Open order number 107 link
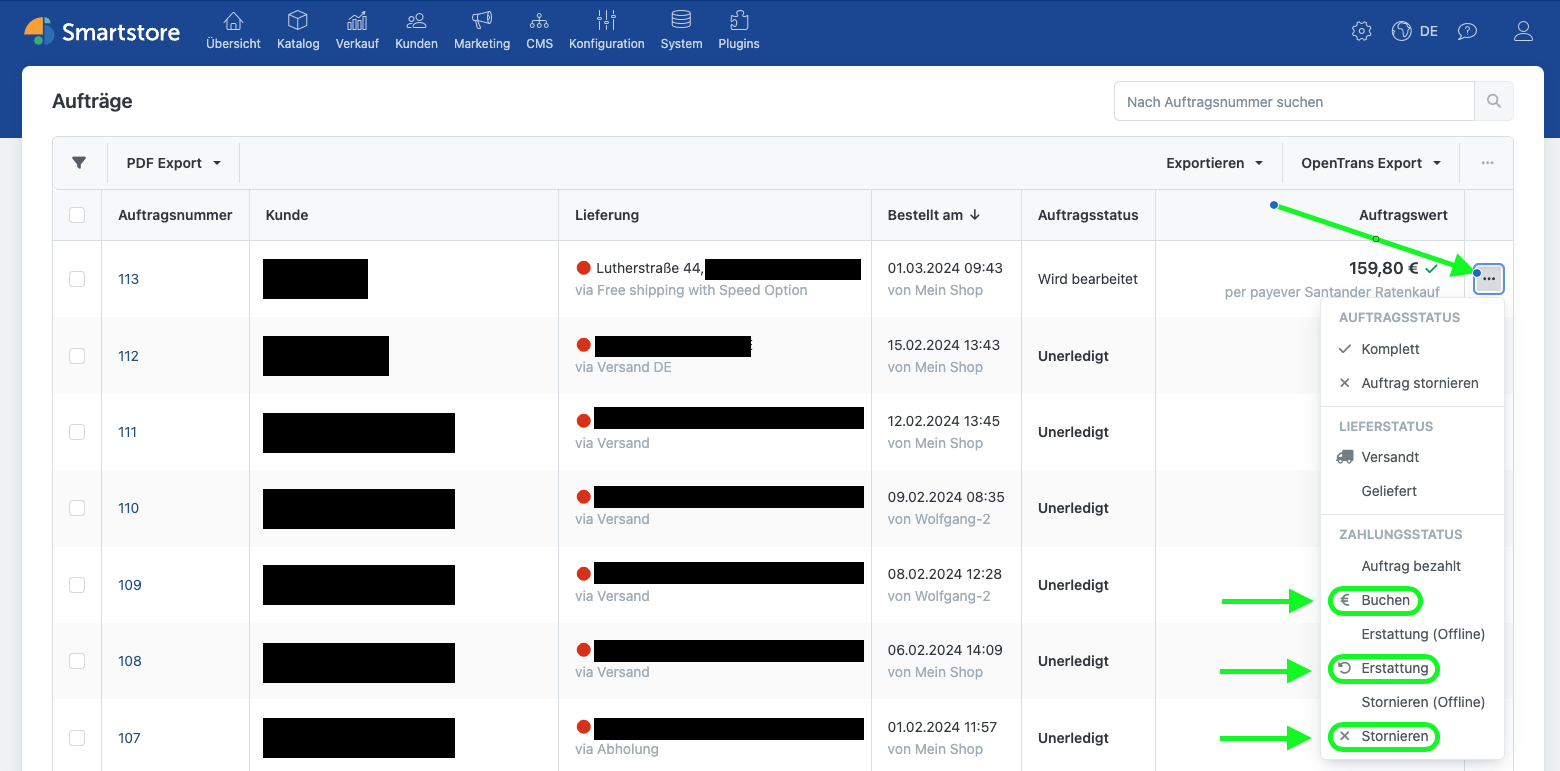 point(129,738)
